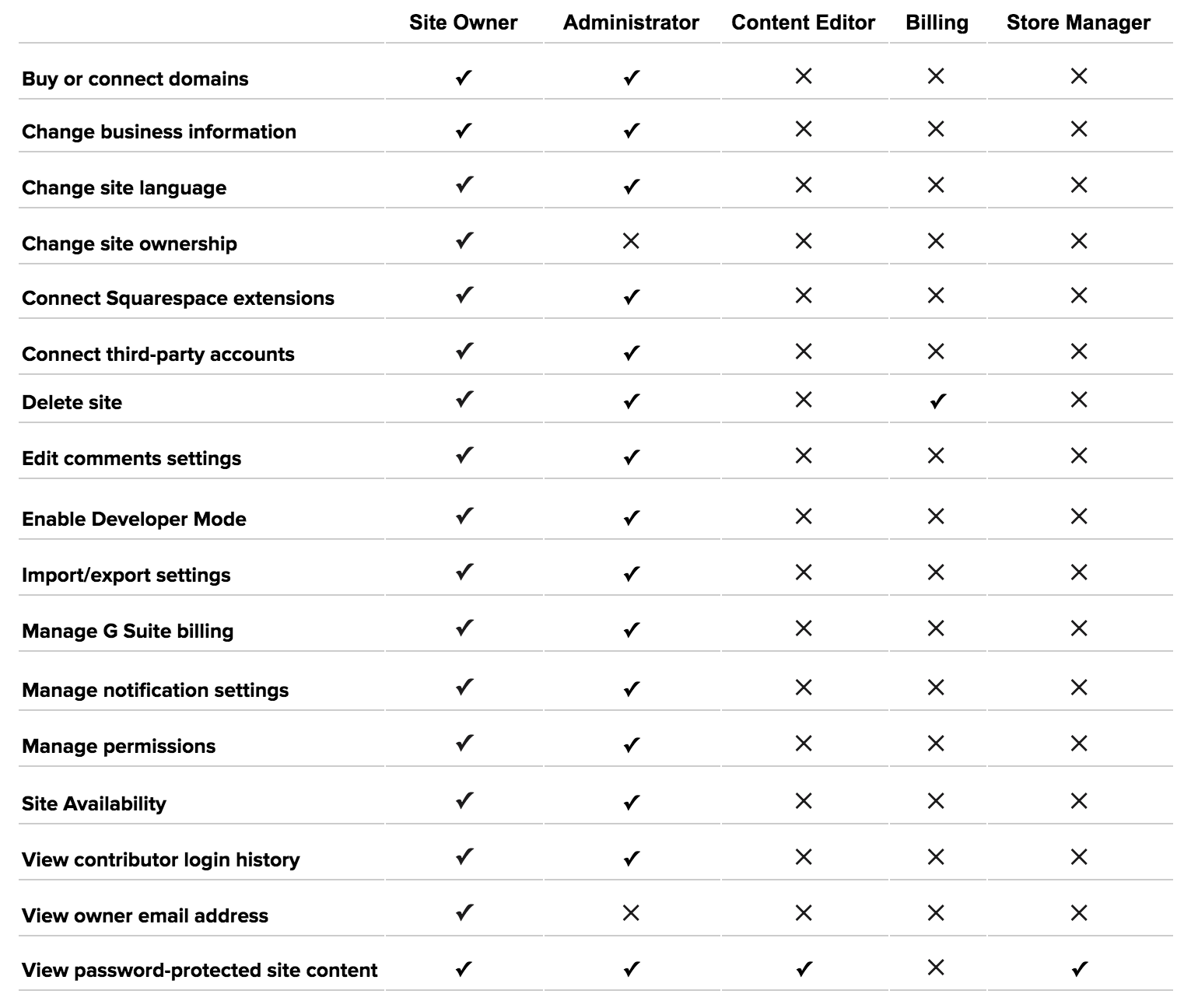Click Content Editor X for Manage permissions
The height and width of the screenshot is (1008, 1198).
click(804, 744)
